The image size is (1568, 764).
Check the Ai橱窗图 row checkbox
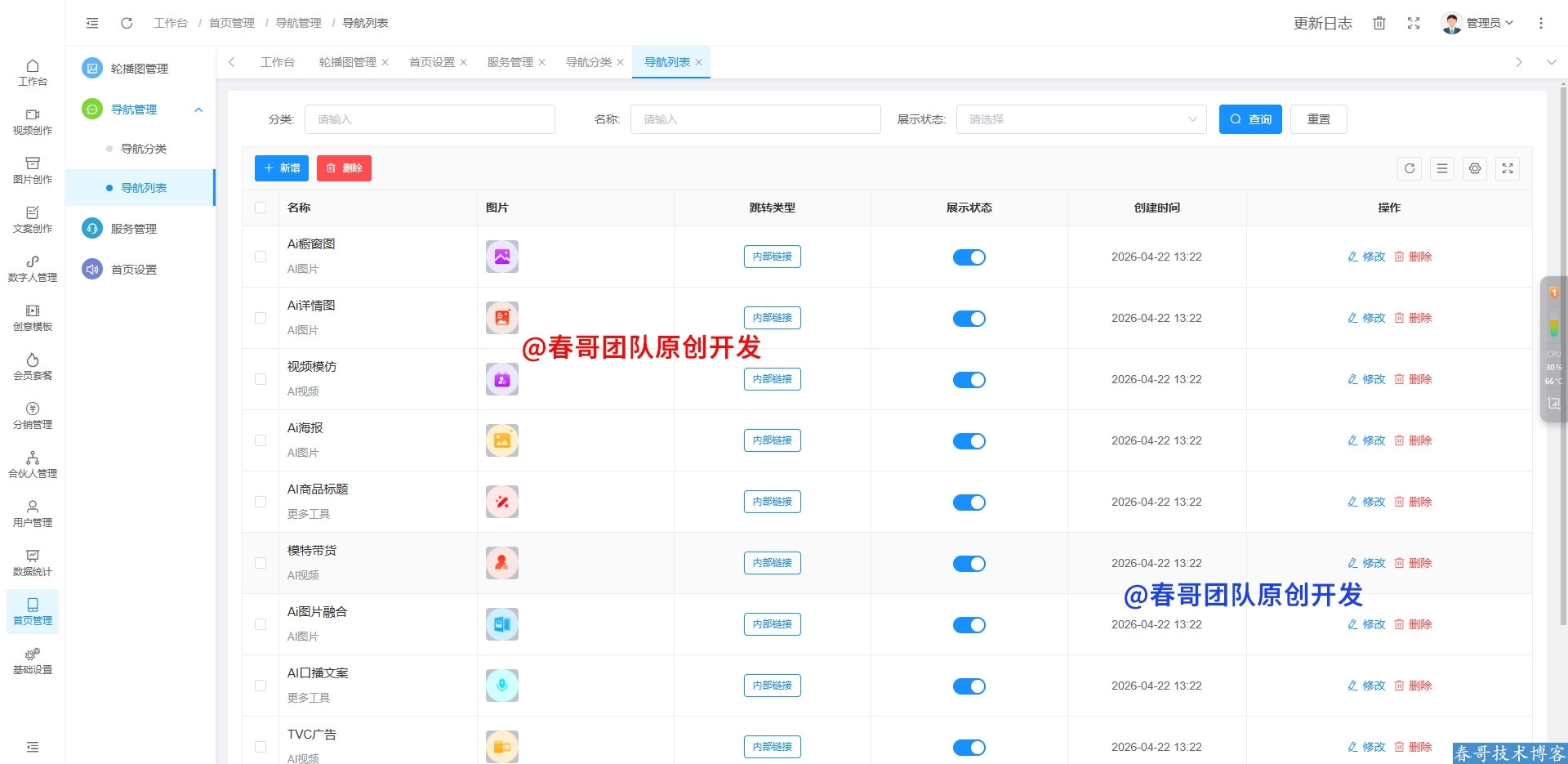261,257
